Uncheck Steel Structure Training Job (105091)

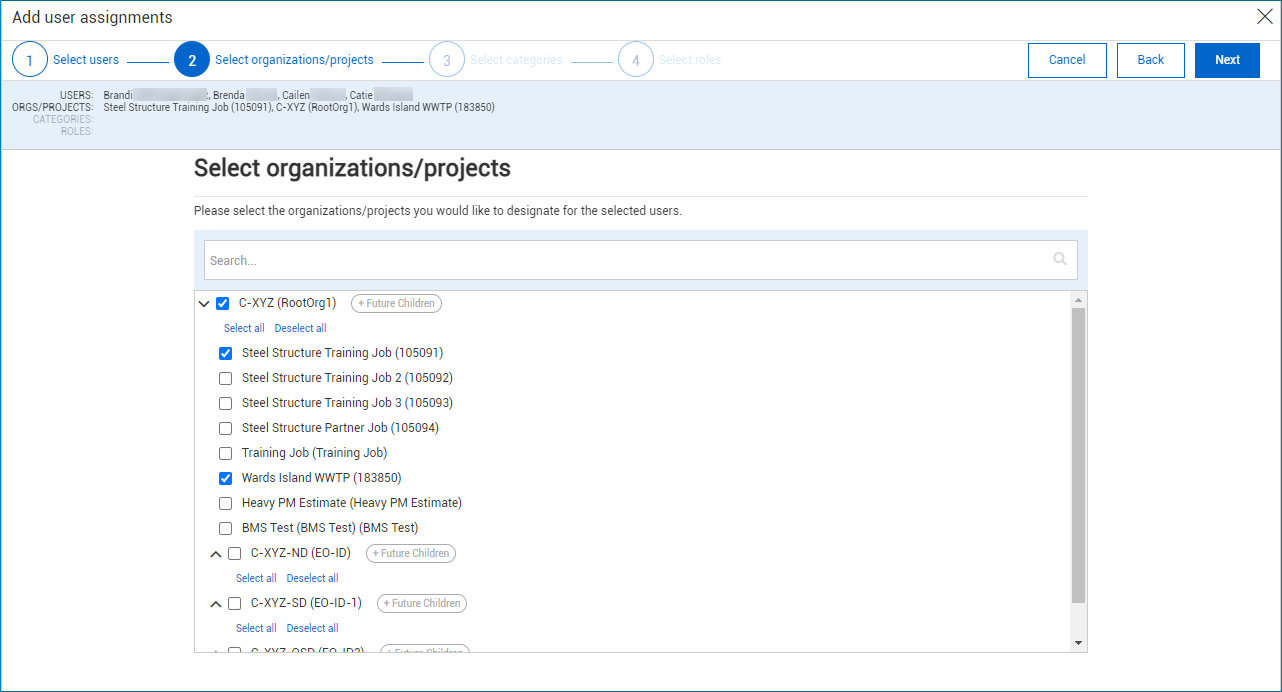(x=225, y=353)
